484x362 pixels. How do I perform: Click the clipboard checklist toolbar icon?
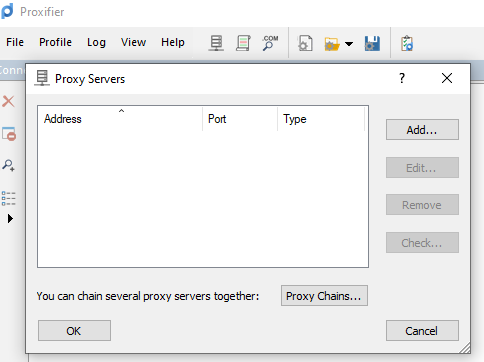click(x=407, y=43)
